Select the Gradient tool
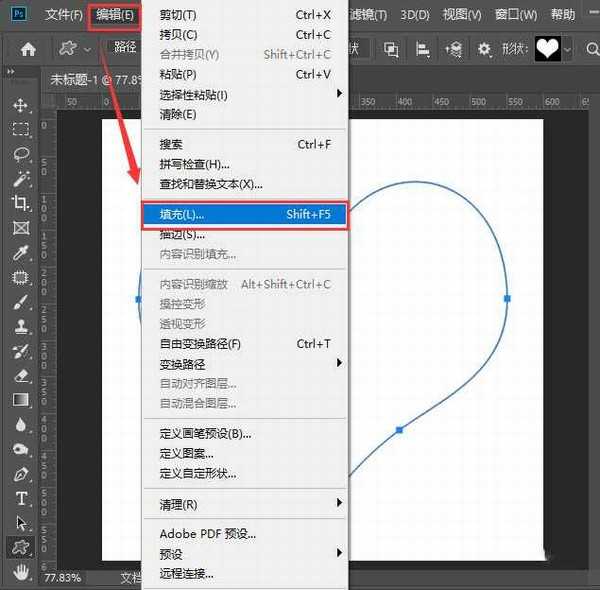Image resolution: width=600 pixels, height=590 pixels. point(20,400)
